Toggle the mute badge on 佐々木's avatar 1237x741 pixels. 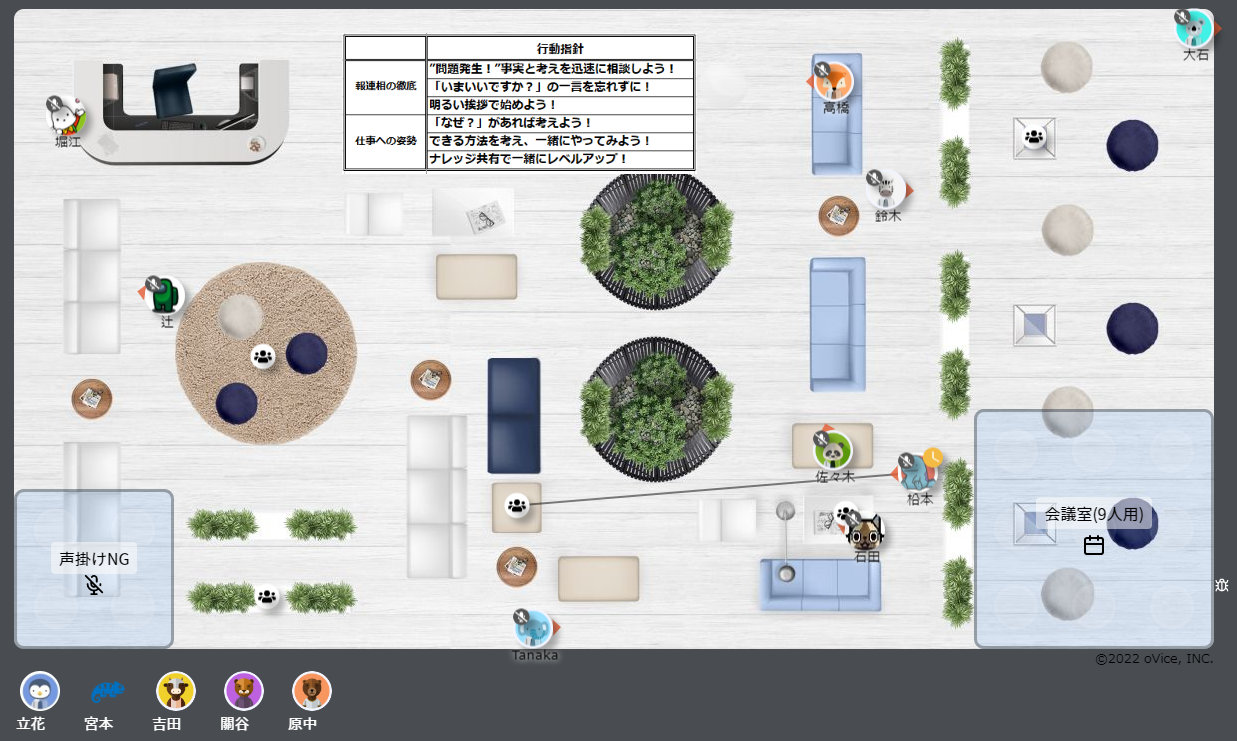coord(821,438)
